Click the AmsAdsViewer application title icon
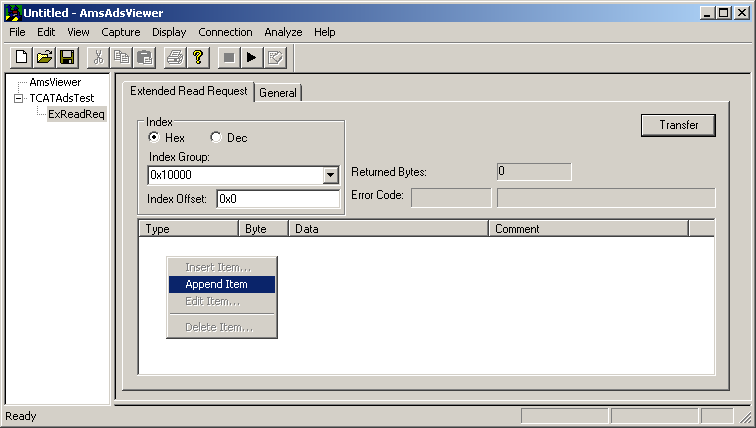Screen dimensions: 756x428 click(x=14, y=13)
